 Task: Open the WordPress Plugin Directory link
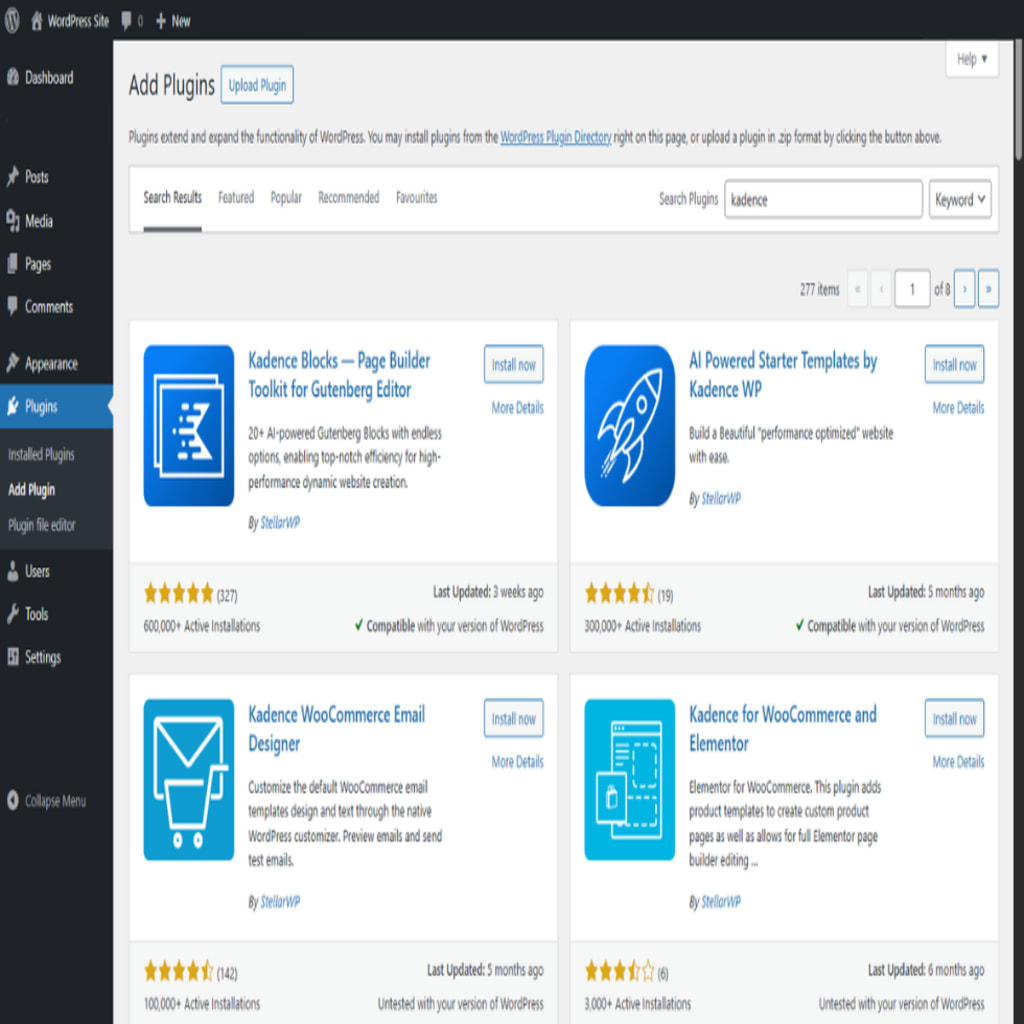coord(556,137)
